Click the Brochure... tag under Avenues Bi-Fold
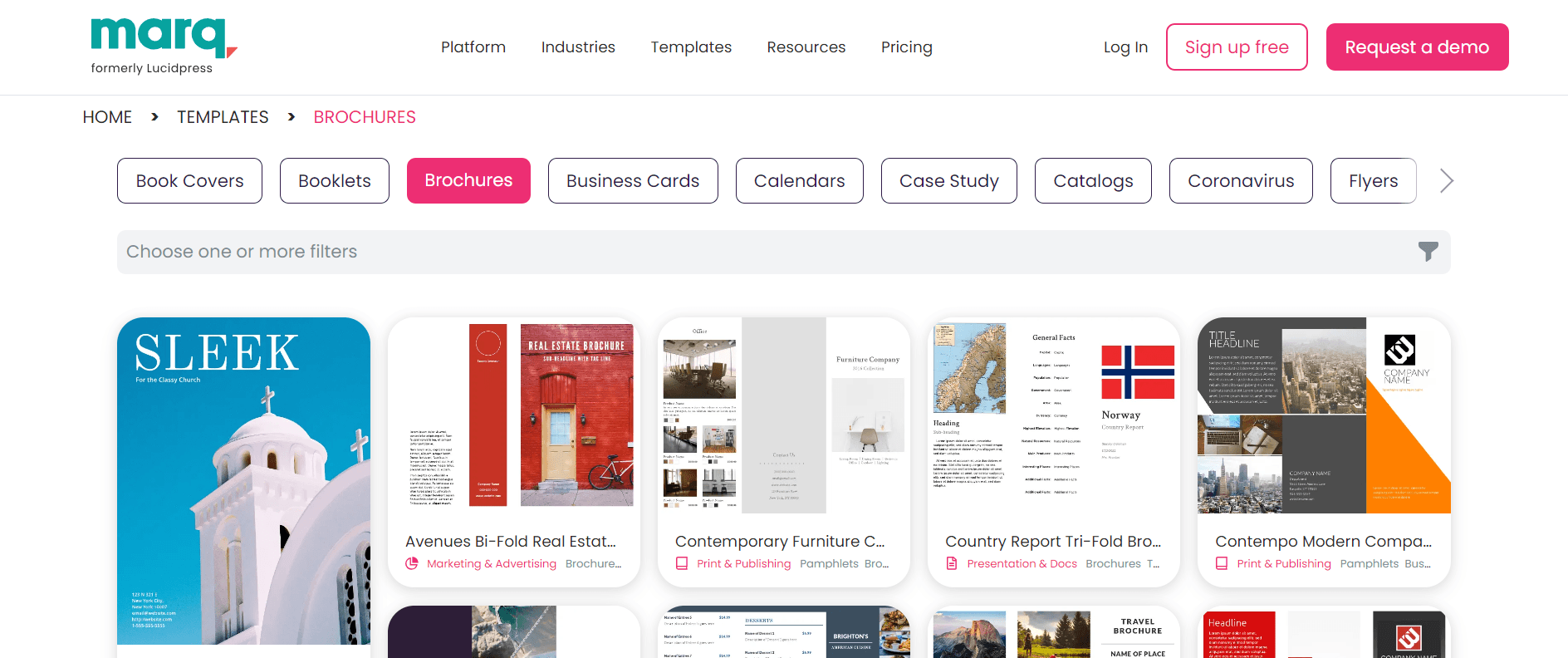 (594, 563)
